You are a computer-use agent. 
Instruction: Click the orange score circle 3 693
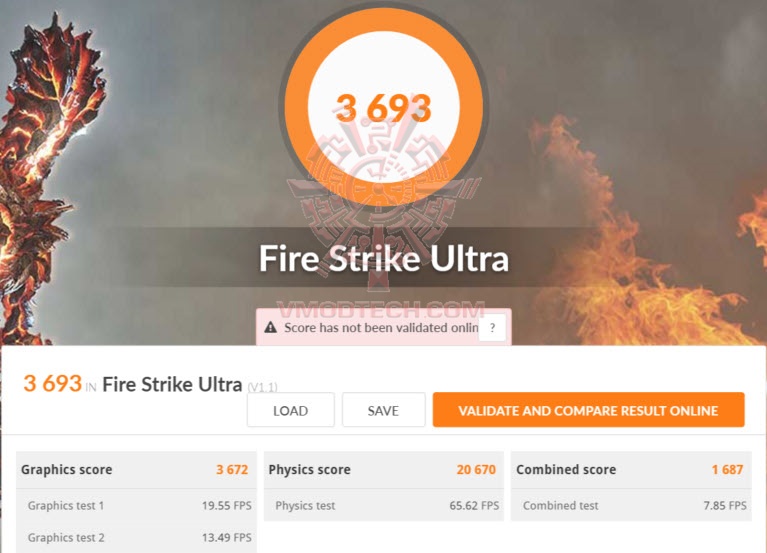click(384, 107)
